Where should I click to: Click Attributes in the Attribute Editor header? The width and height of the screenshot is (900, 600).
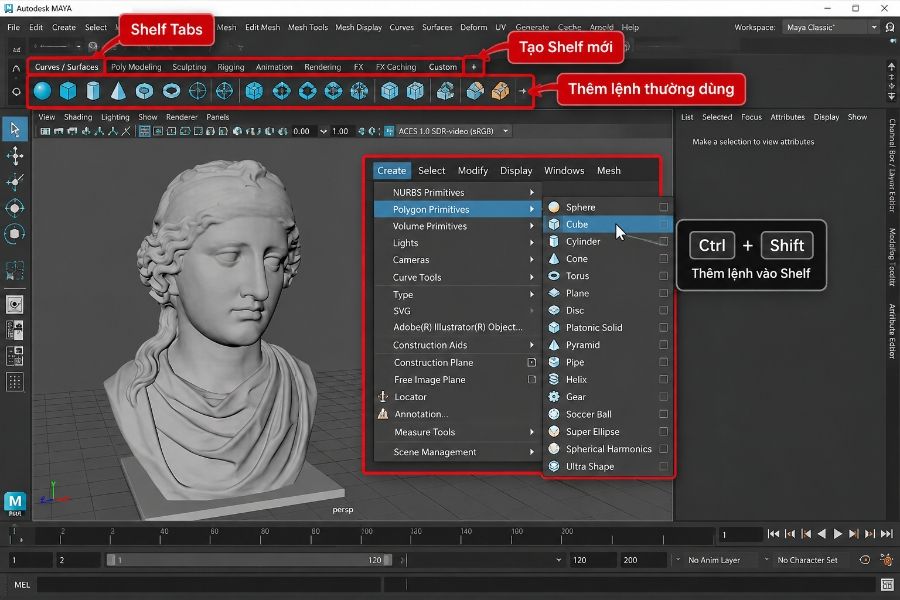point(788,117)
